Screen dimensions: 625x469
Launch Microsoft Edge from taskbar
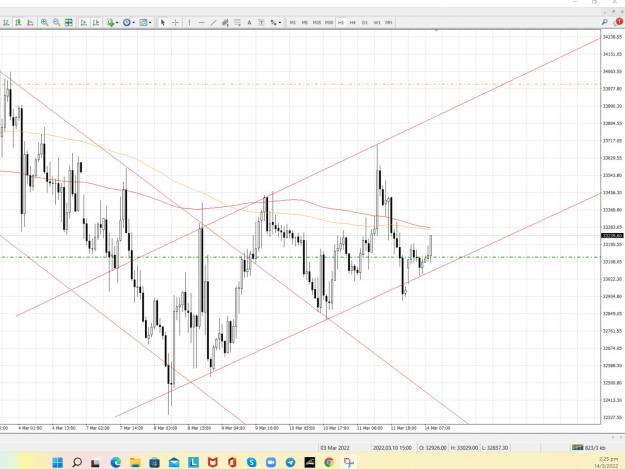(x=116, y=462)
